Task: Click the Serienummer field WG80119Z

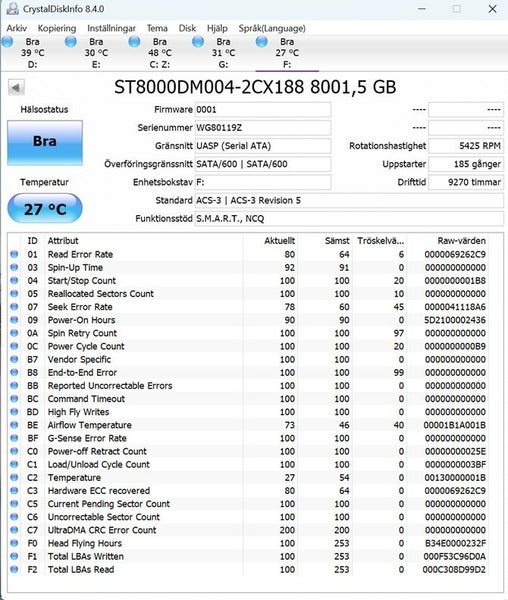Action: (263, 128)
